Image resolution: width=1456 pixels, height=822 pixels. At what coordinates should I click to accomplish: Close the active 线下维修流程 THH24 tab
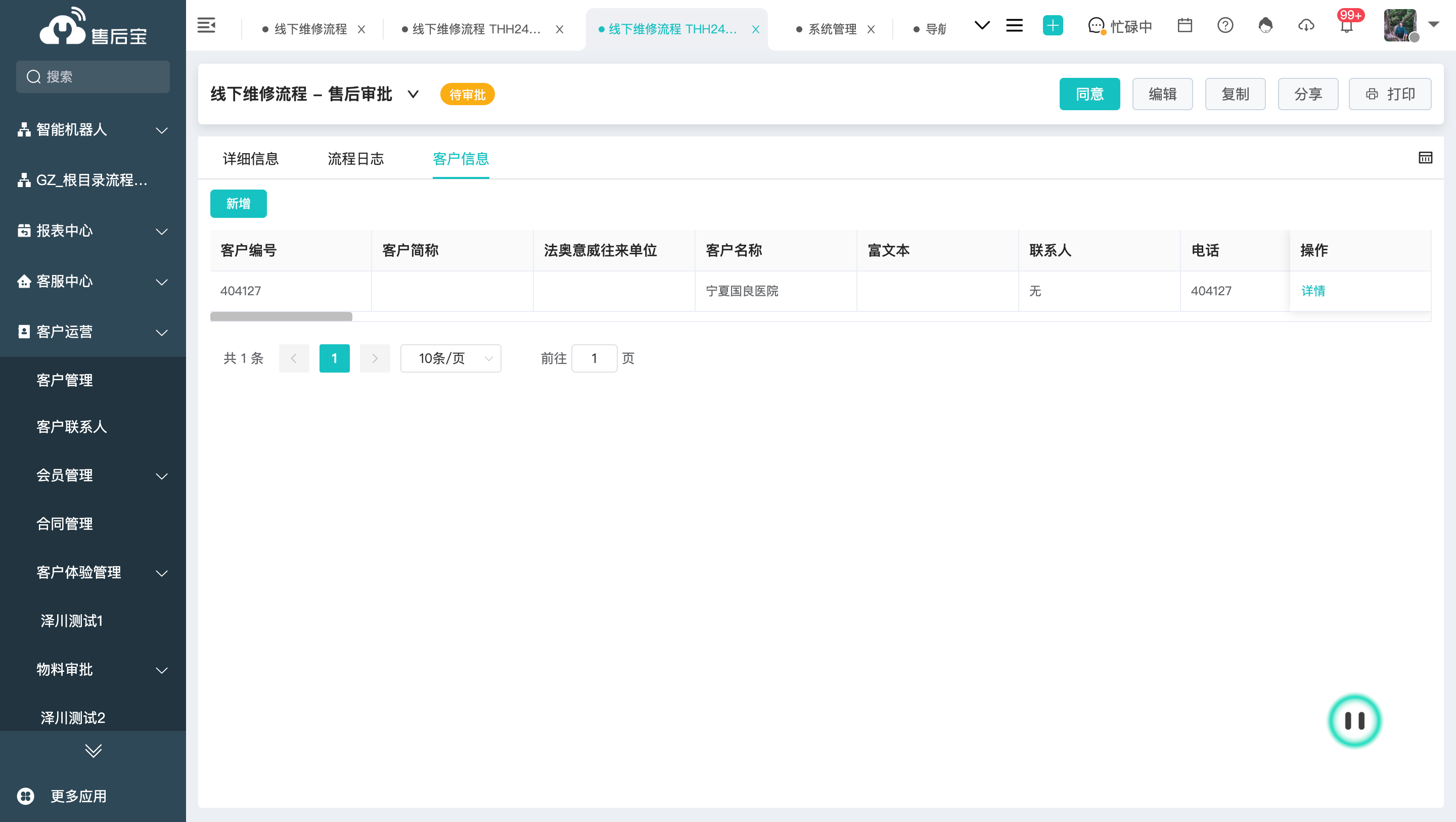[755, 29]
